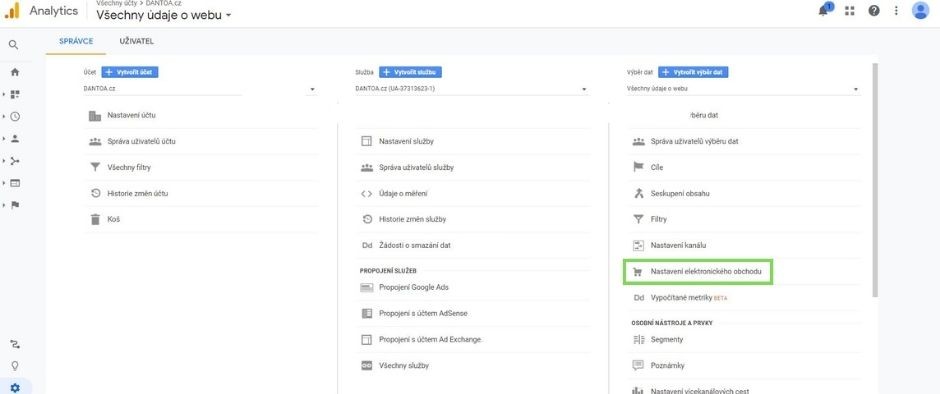Go to Home via sidebar house icon
Image resolution: width=940 pixels, height=394 pixels.
click(x=15, y=72)
